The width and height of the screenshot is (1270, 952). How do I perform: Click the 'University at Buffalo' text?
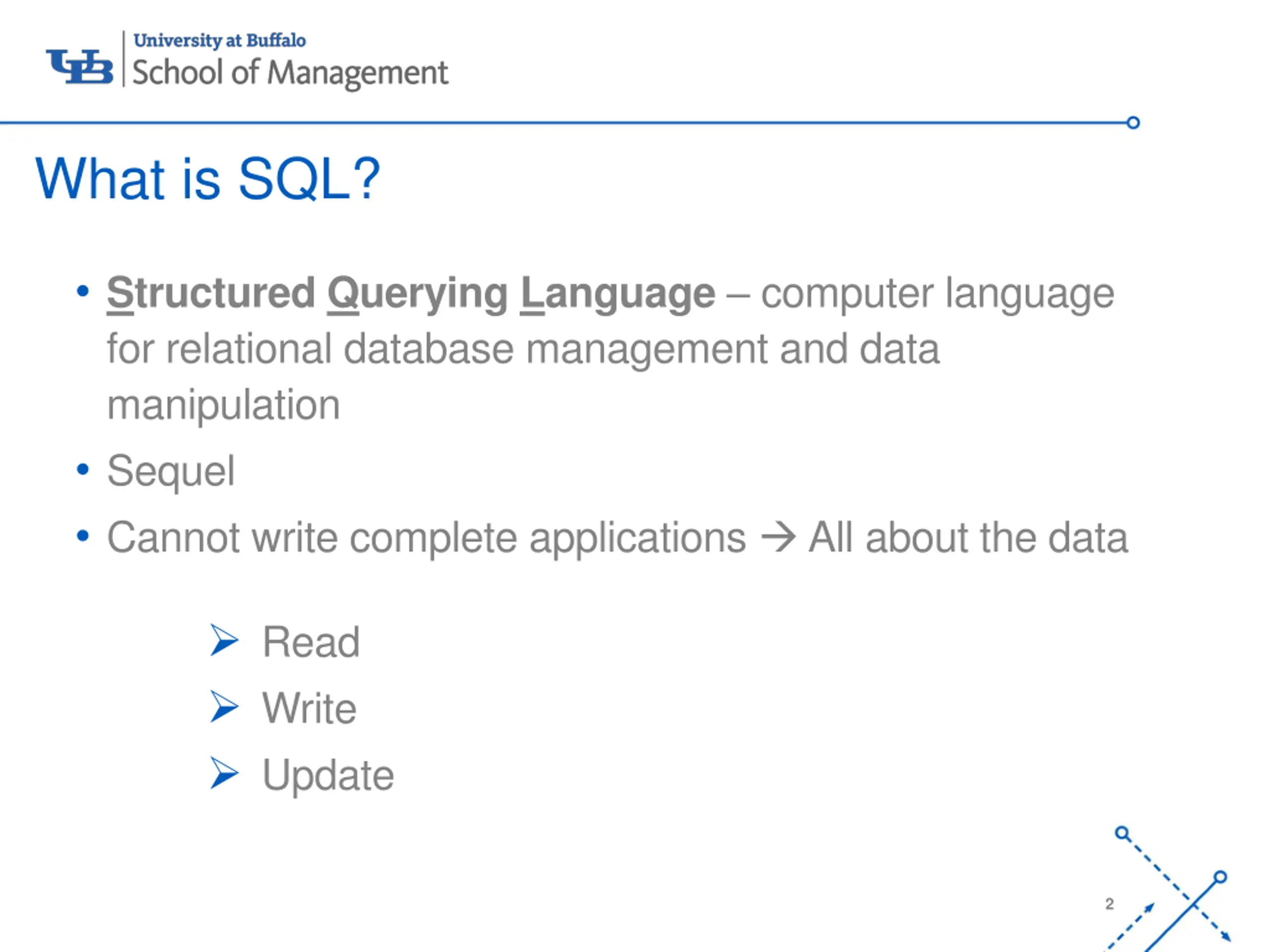[x=219, y=41]
